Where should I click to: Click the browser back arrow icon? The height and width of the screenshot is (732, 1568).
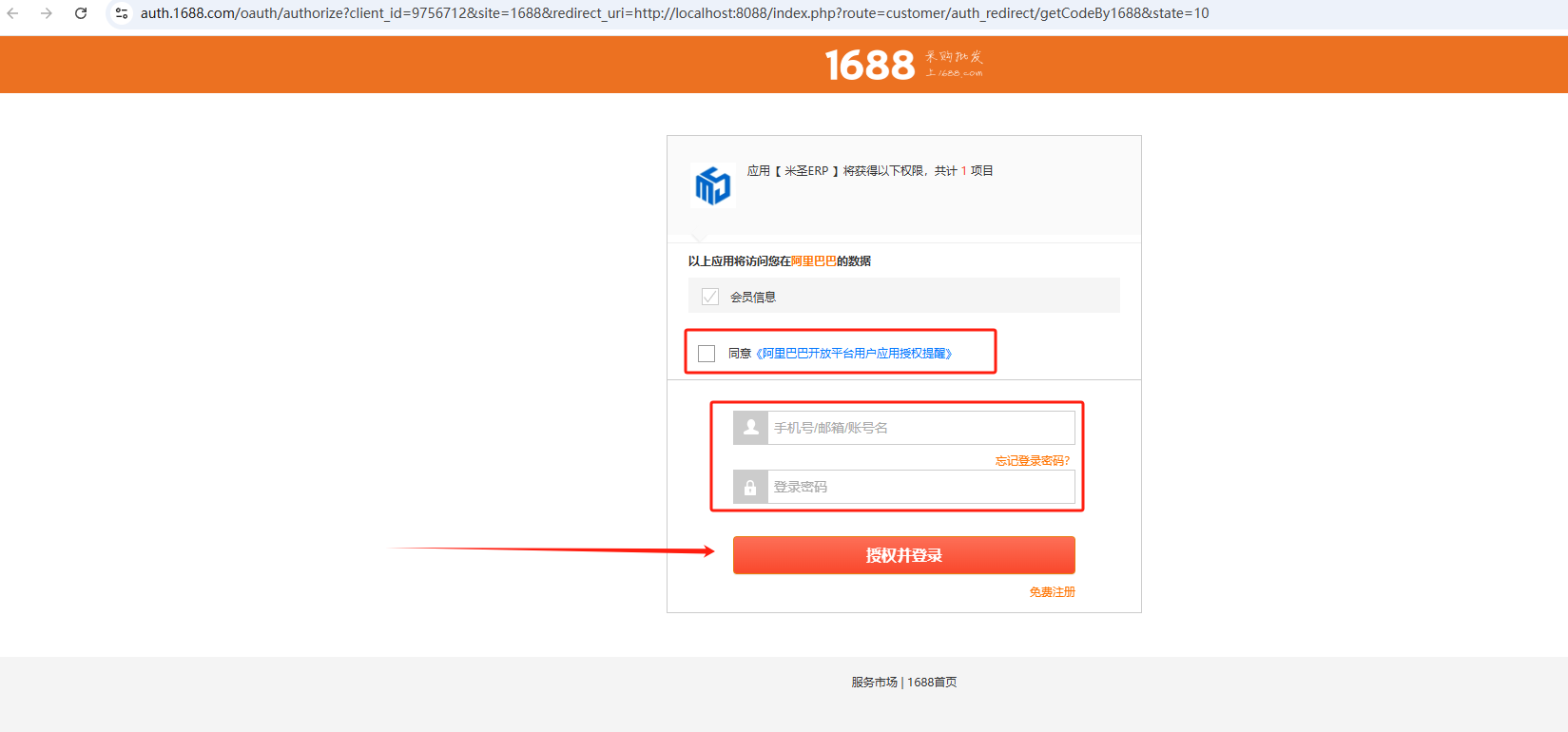coord(13,13)
